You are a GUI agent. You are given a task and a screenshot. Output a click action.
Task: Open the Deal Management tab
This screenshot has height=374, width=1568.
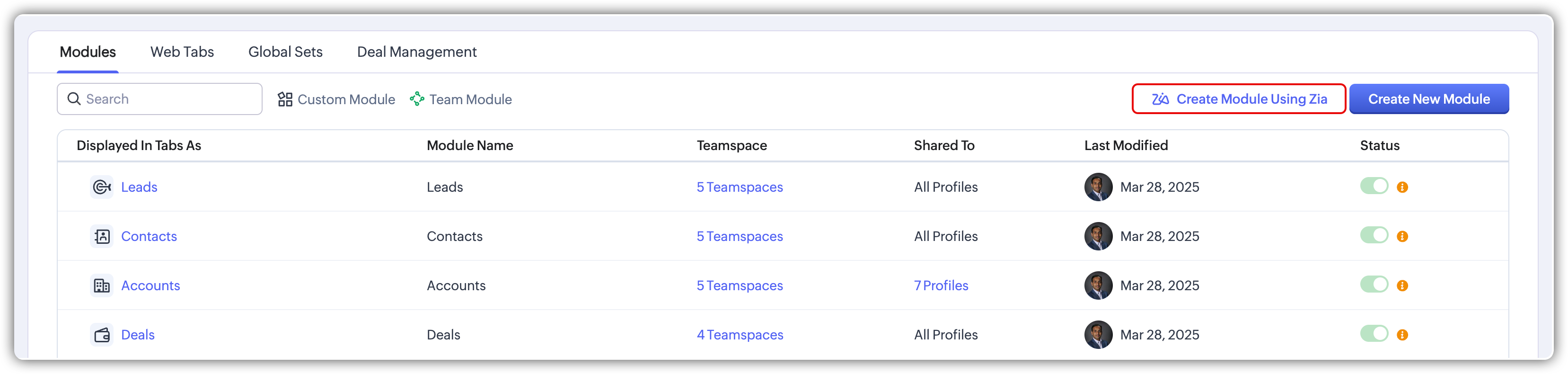click(x=416, y=52)
